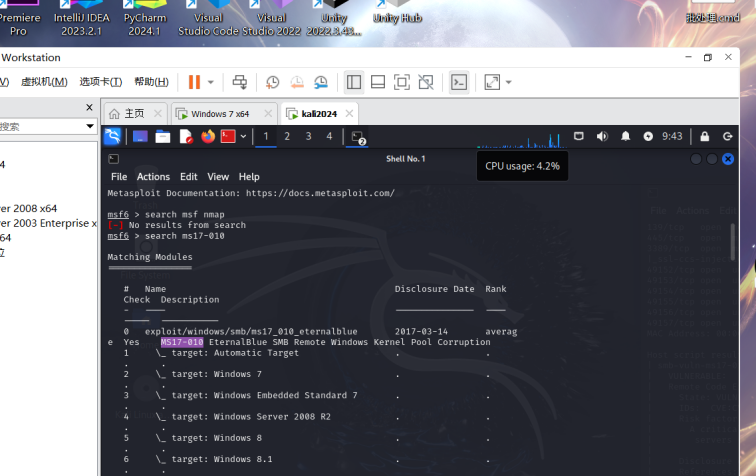Open the Kali applications menu icon
The height and width of the screenshot is (476, 756).
[x=112, y=136]
